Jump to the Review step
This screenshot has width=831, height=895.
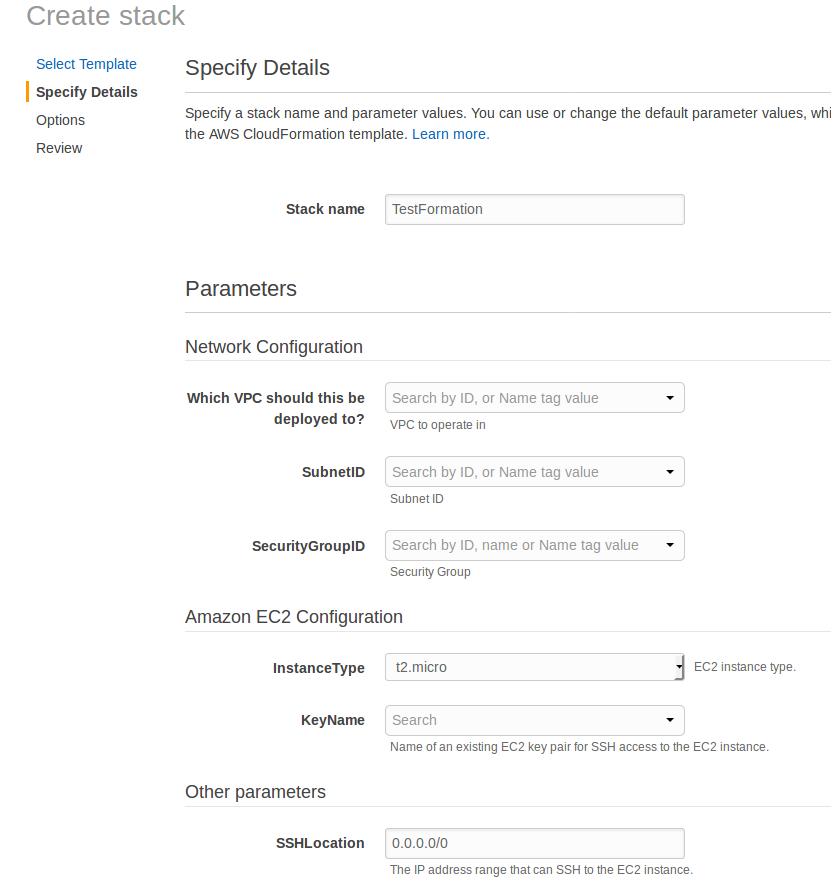59,148
